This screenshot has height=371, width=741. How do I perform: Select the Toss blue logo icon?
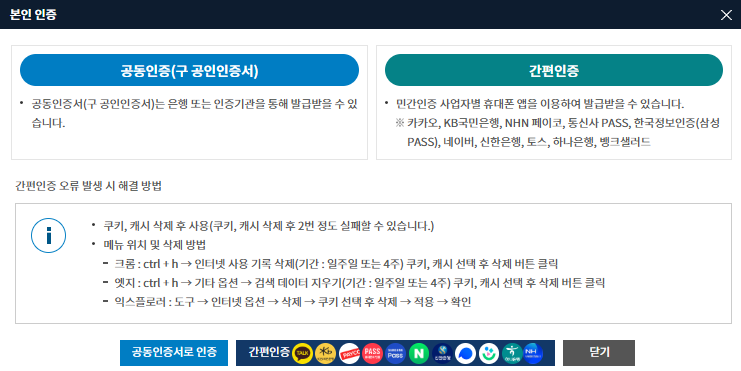point(465,353)
